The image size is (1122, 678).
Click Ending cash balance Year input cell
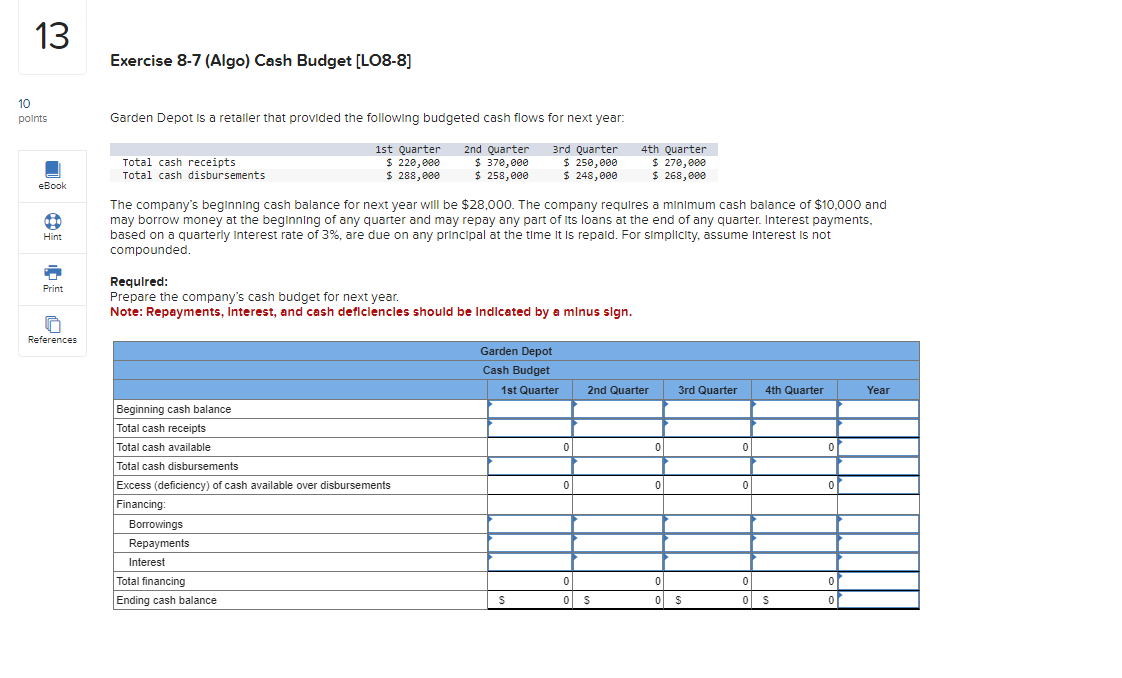coord(878,600)
